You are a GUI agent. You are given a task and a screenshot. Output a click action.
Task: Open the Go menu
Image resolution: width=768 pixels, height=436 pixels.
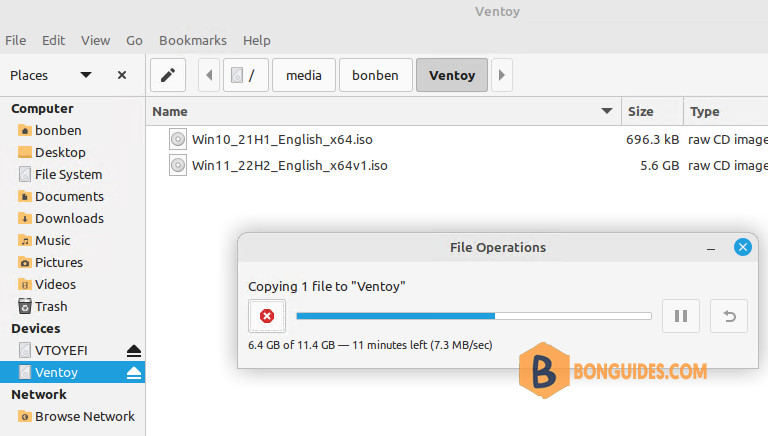coord(134,40)
